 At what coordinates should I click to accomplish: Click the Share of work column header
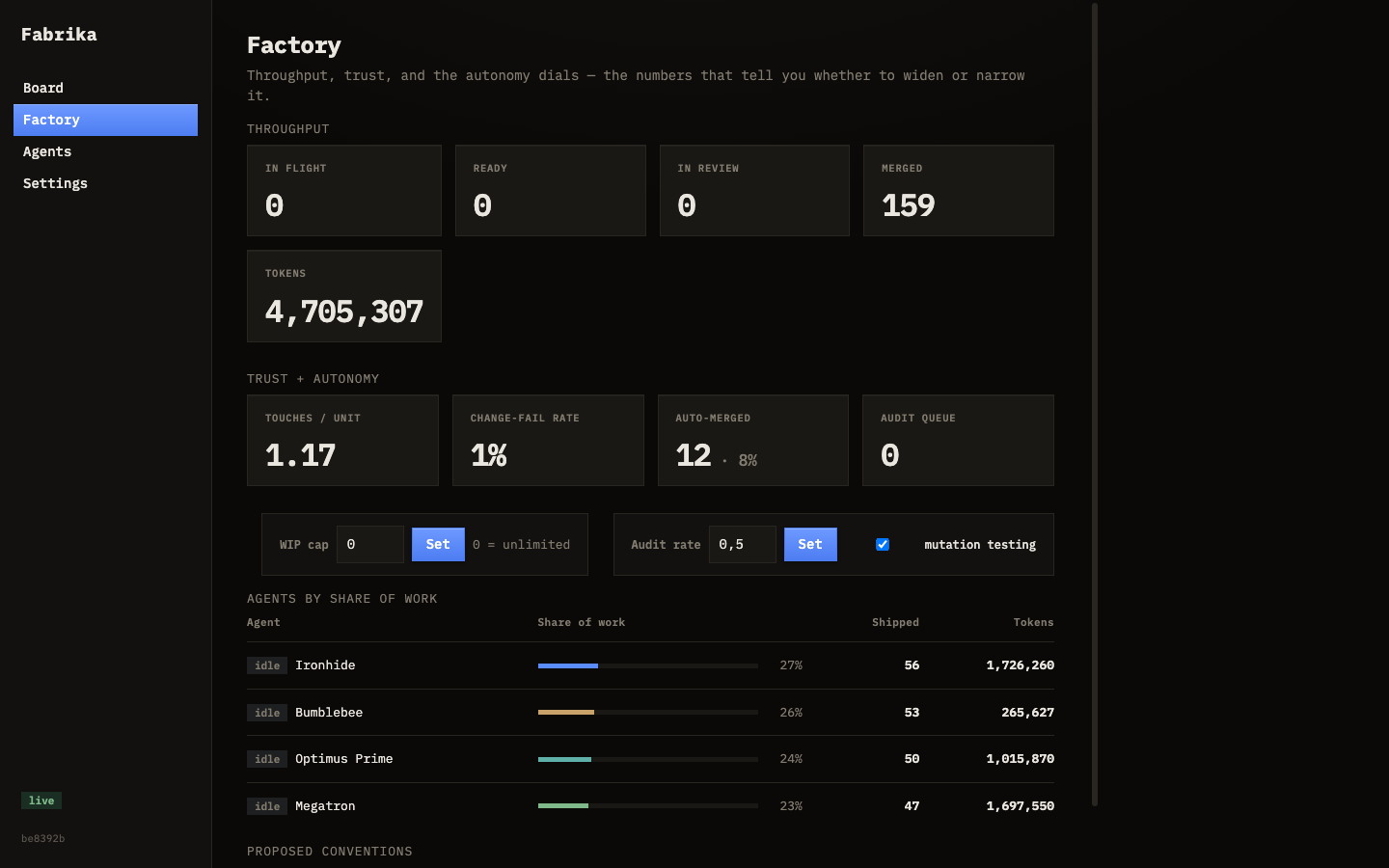(582, 622)
